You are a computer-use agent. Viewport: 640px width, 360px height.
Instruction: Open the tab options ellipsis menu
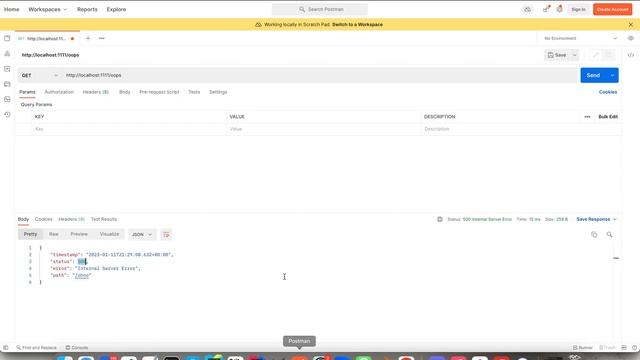click(x=102, y=38)
